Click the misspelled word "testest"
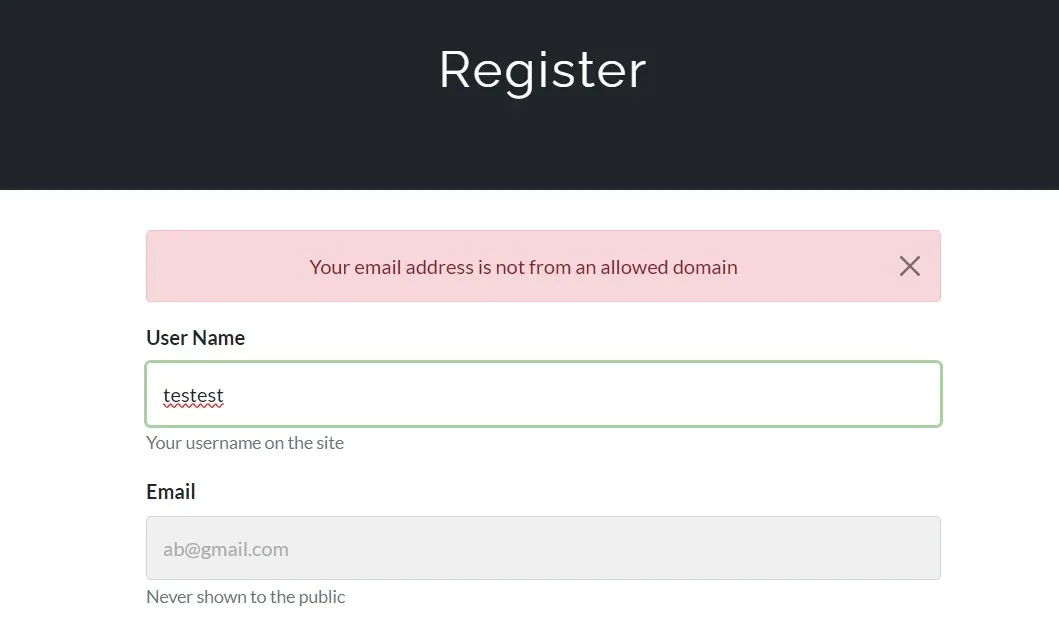 [193, 396]
